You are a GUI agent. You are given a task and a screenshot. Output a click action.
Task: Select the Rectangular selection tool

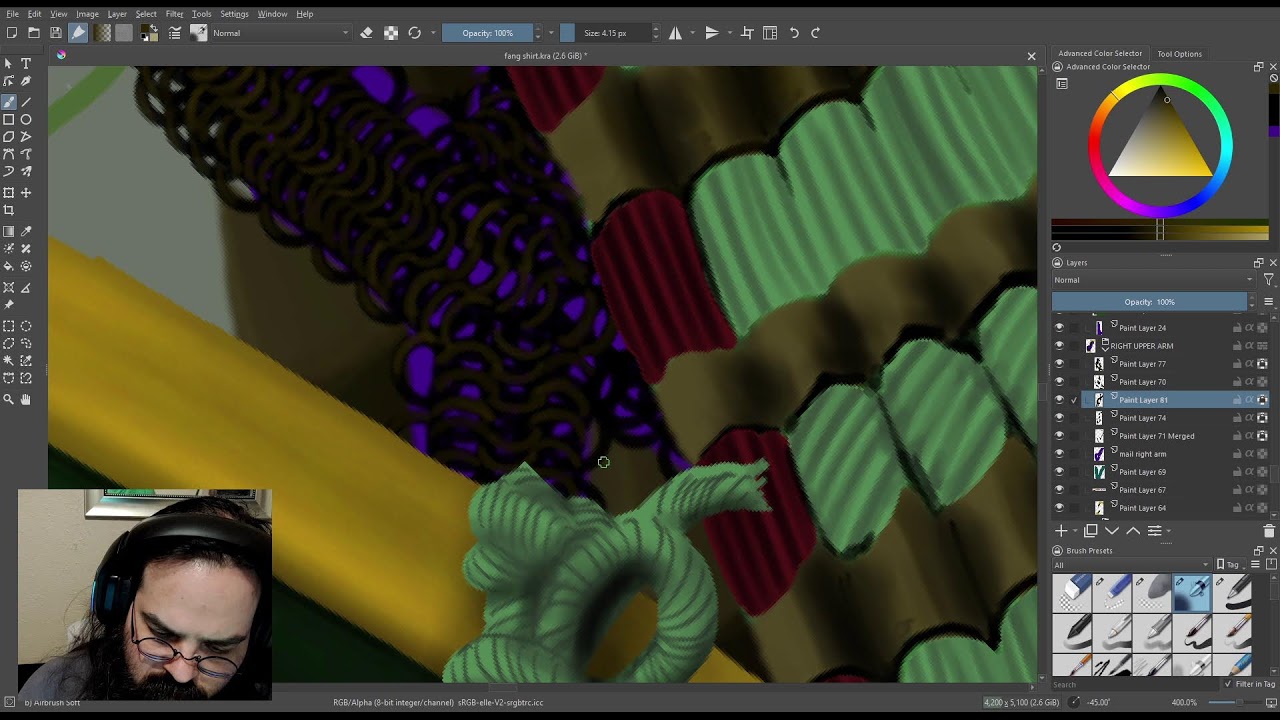tap(9, 326)
